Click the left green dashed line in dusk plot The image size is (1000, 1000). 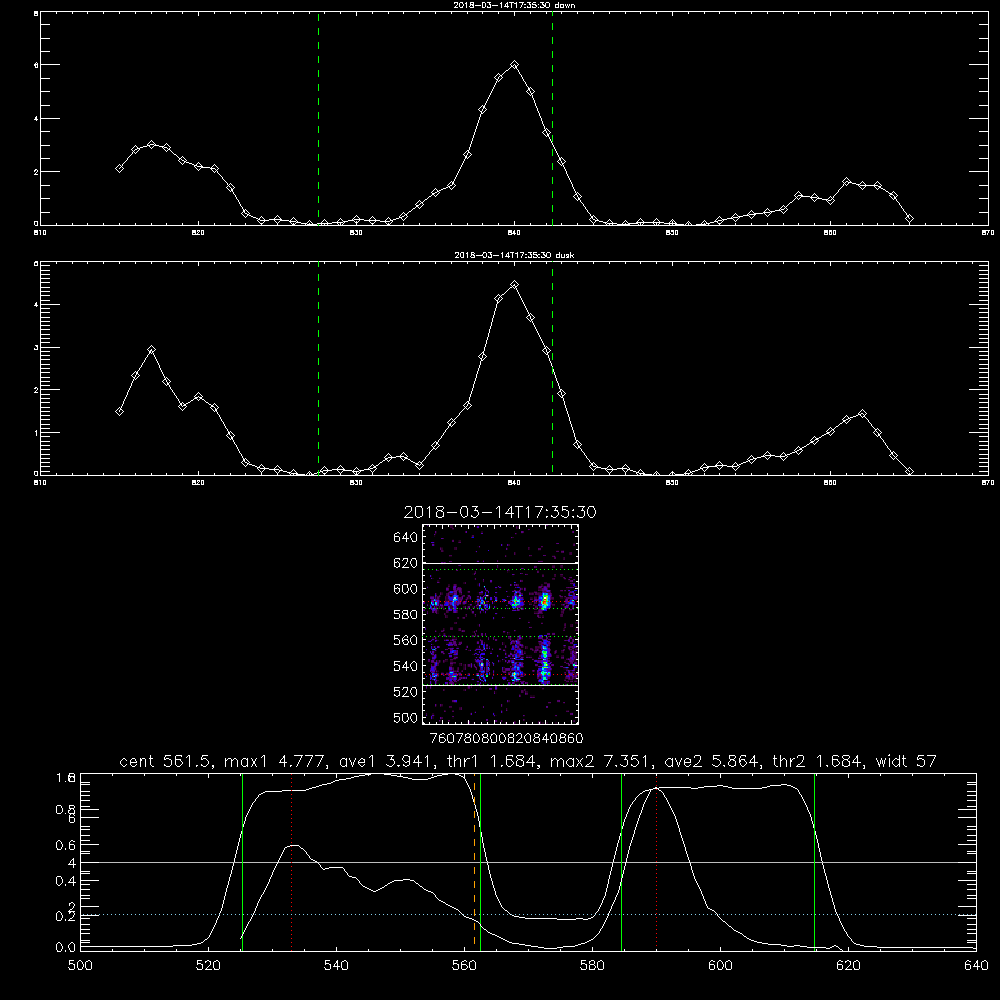(318, 368)
